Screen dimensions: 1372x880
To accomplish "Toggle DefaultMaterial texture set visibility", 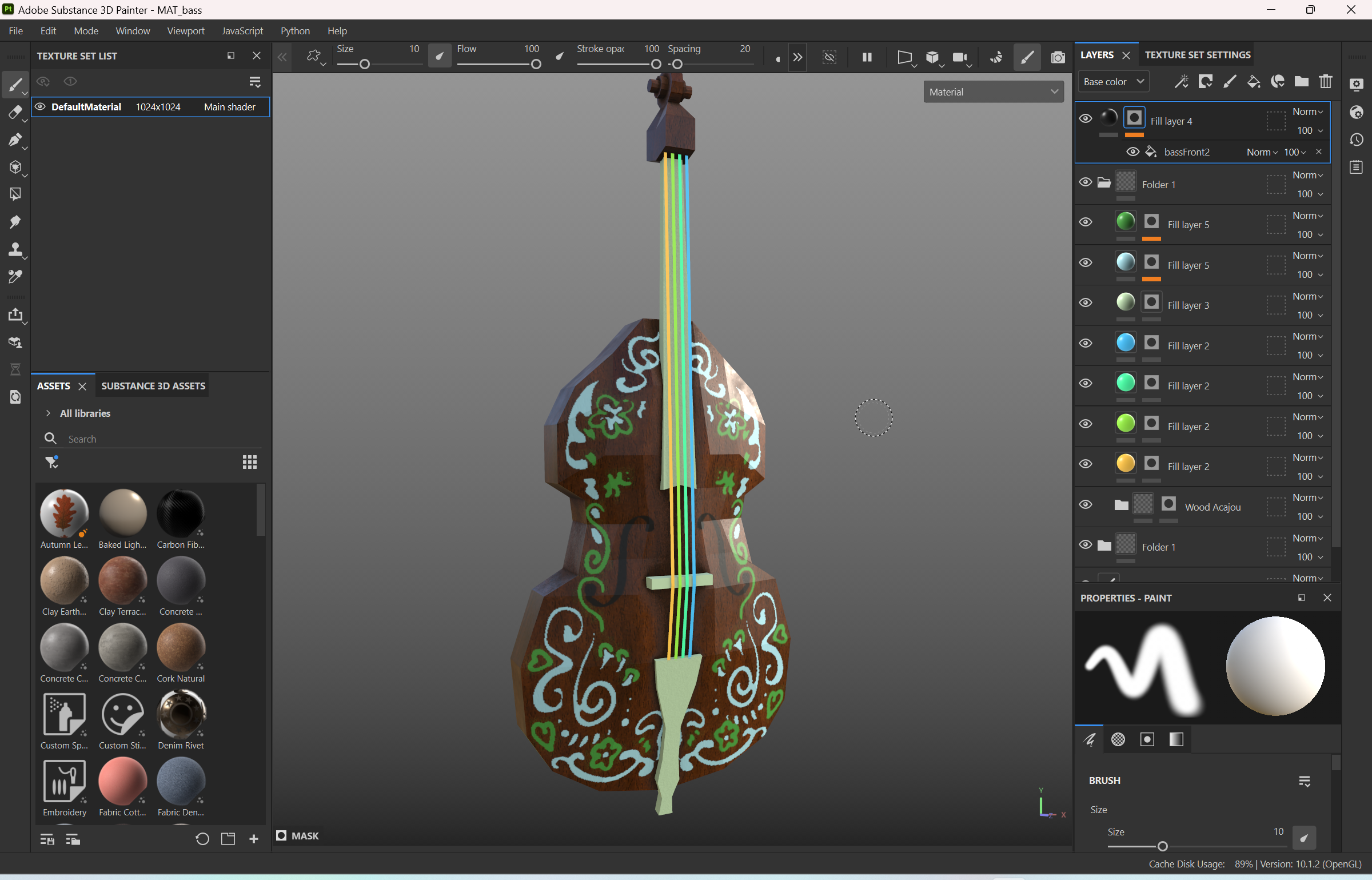I will pos(40,107).
